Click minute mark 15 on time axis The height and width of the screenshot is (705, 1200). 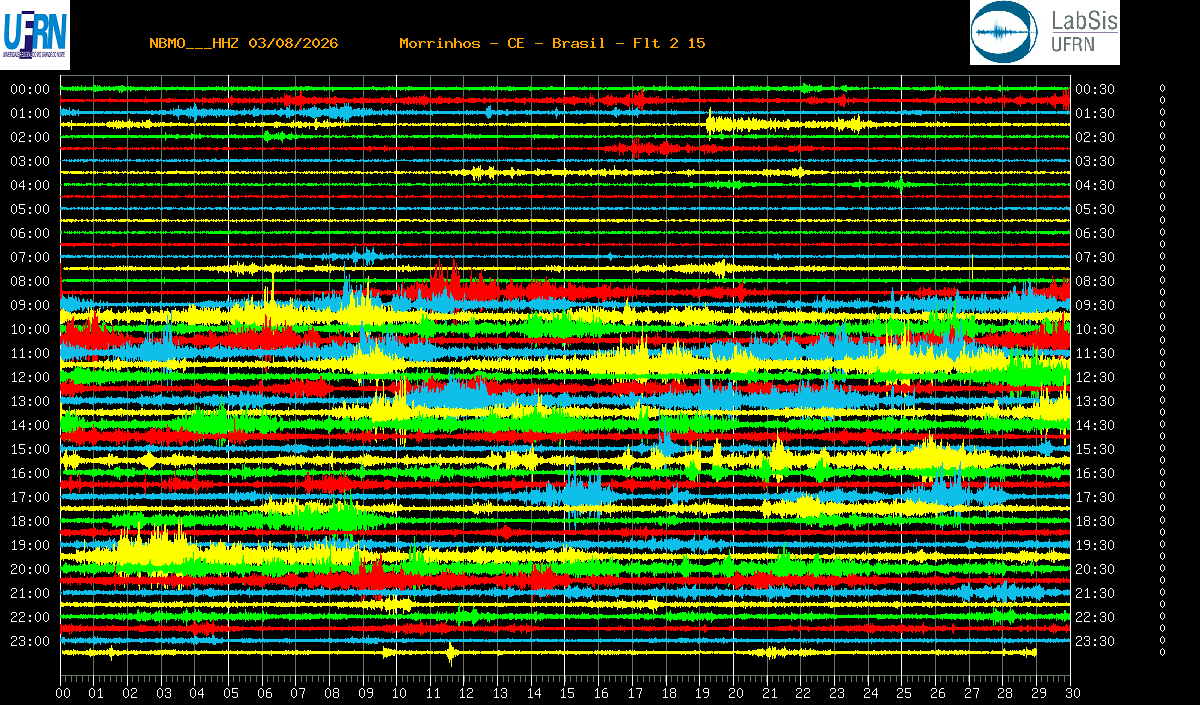point(567,693)
